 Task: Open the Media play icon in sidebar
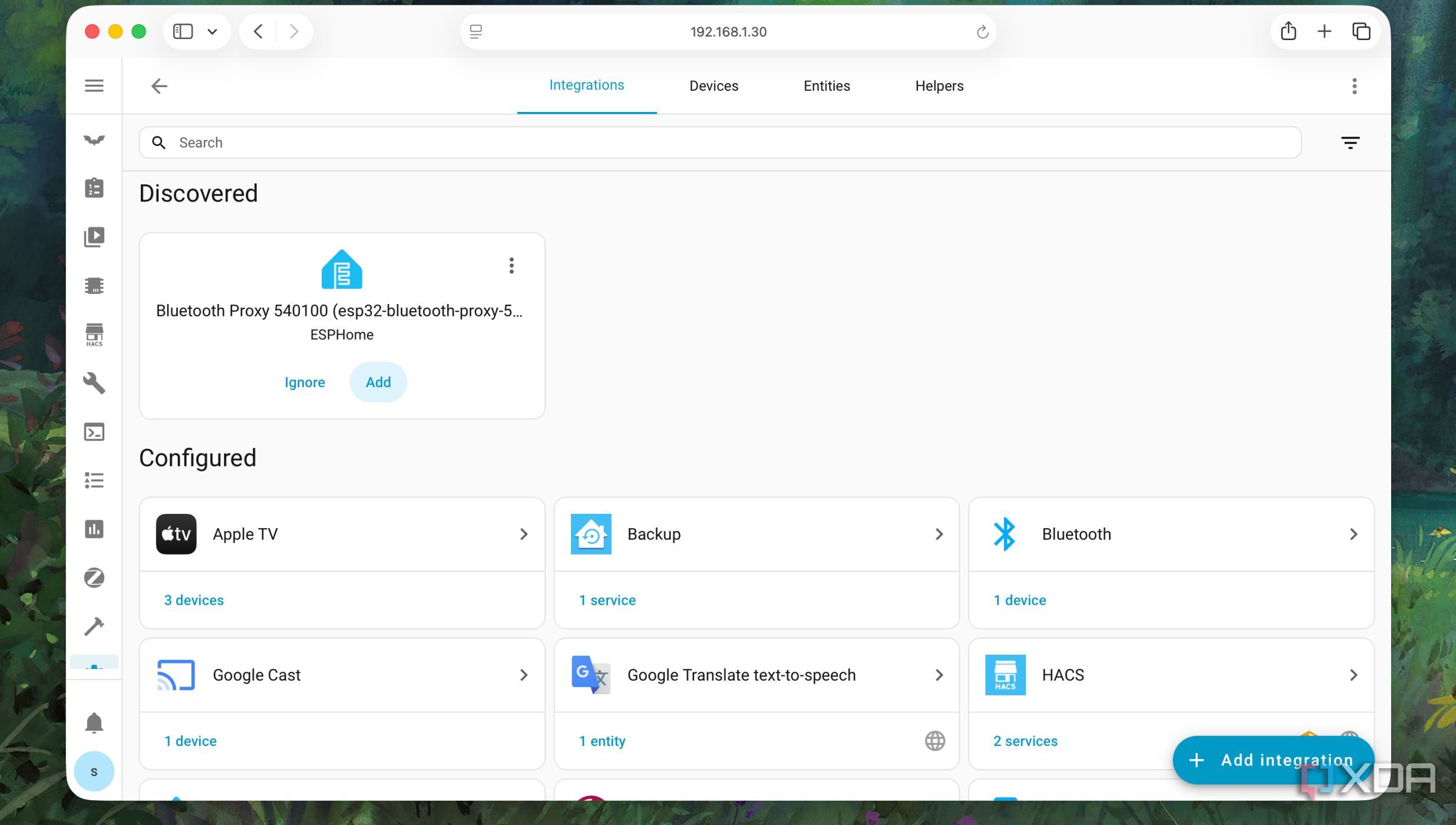point(94,237)
